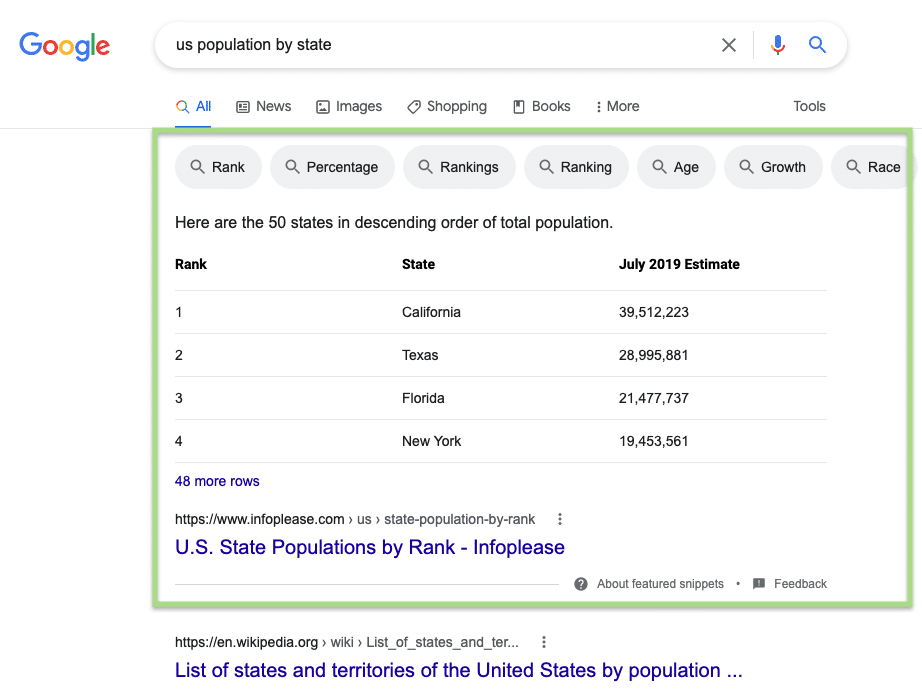The width and height of the screenshot is (922, 690).
Task: Click the About featured snippets question icon
Action: coord(581,584)
